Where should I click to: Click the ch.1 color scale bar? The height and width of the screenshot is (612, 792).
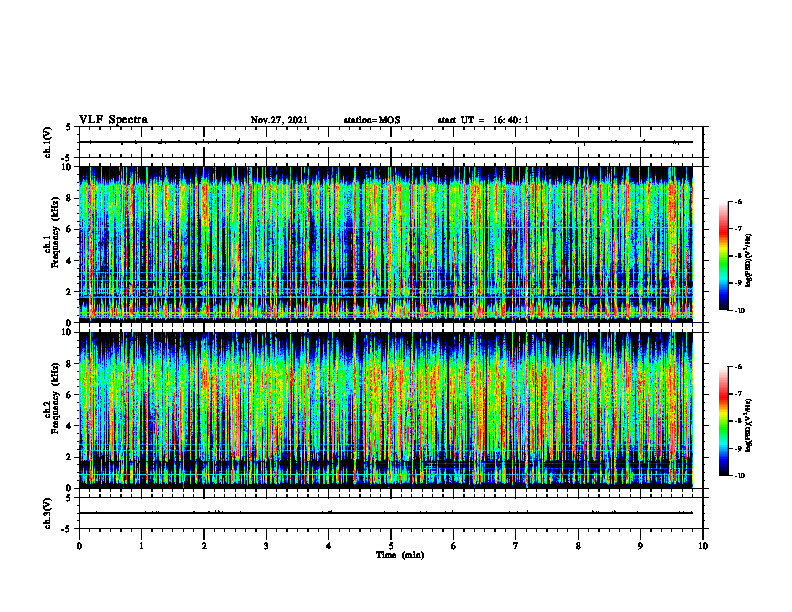(x=723, y=256)
